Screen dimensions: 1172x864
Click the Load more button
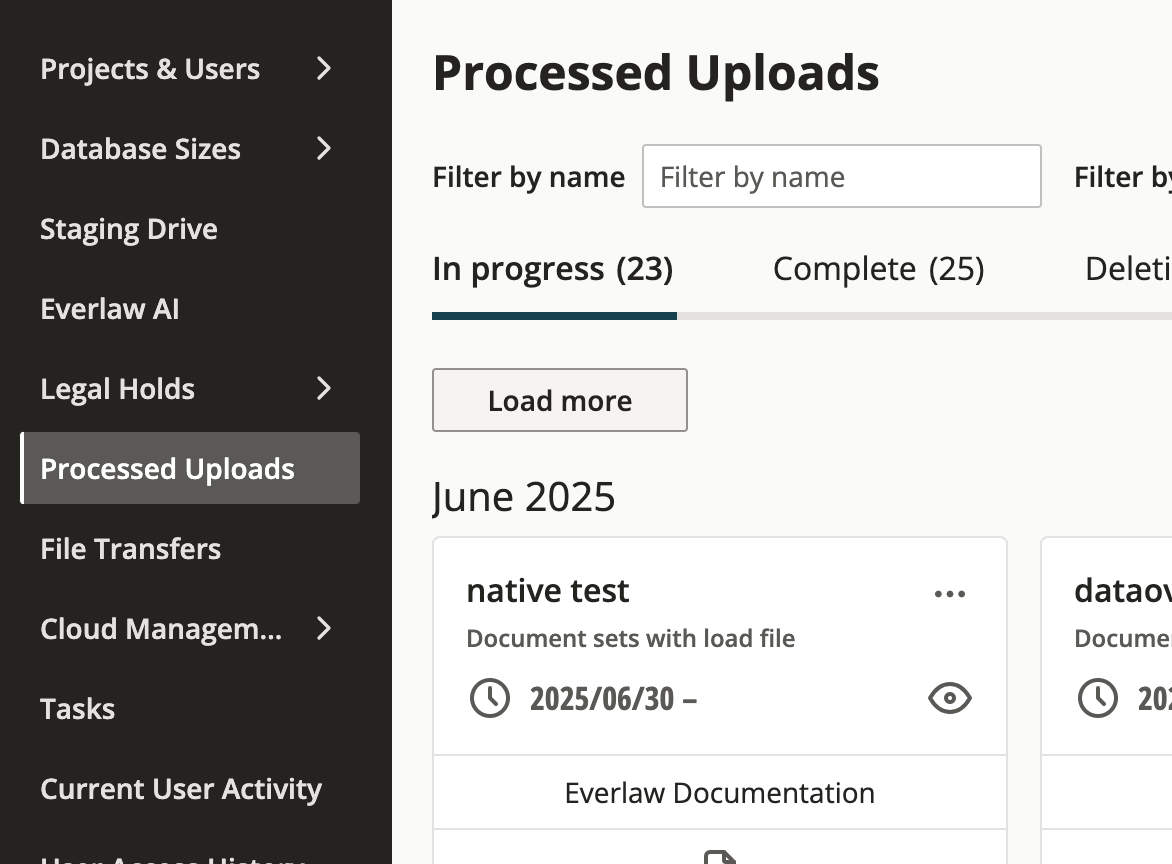click(560, 400)
